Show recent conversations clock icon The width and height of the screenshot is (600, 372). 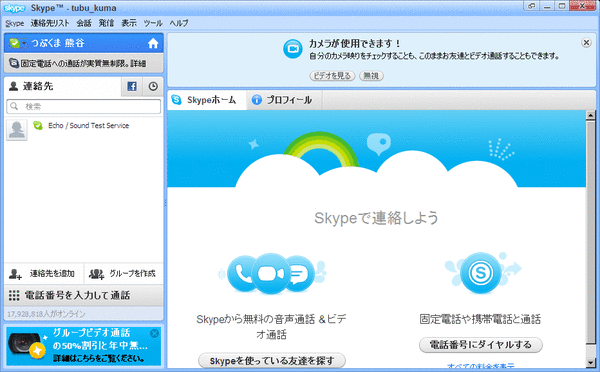[153, 86]
